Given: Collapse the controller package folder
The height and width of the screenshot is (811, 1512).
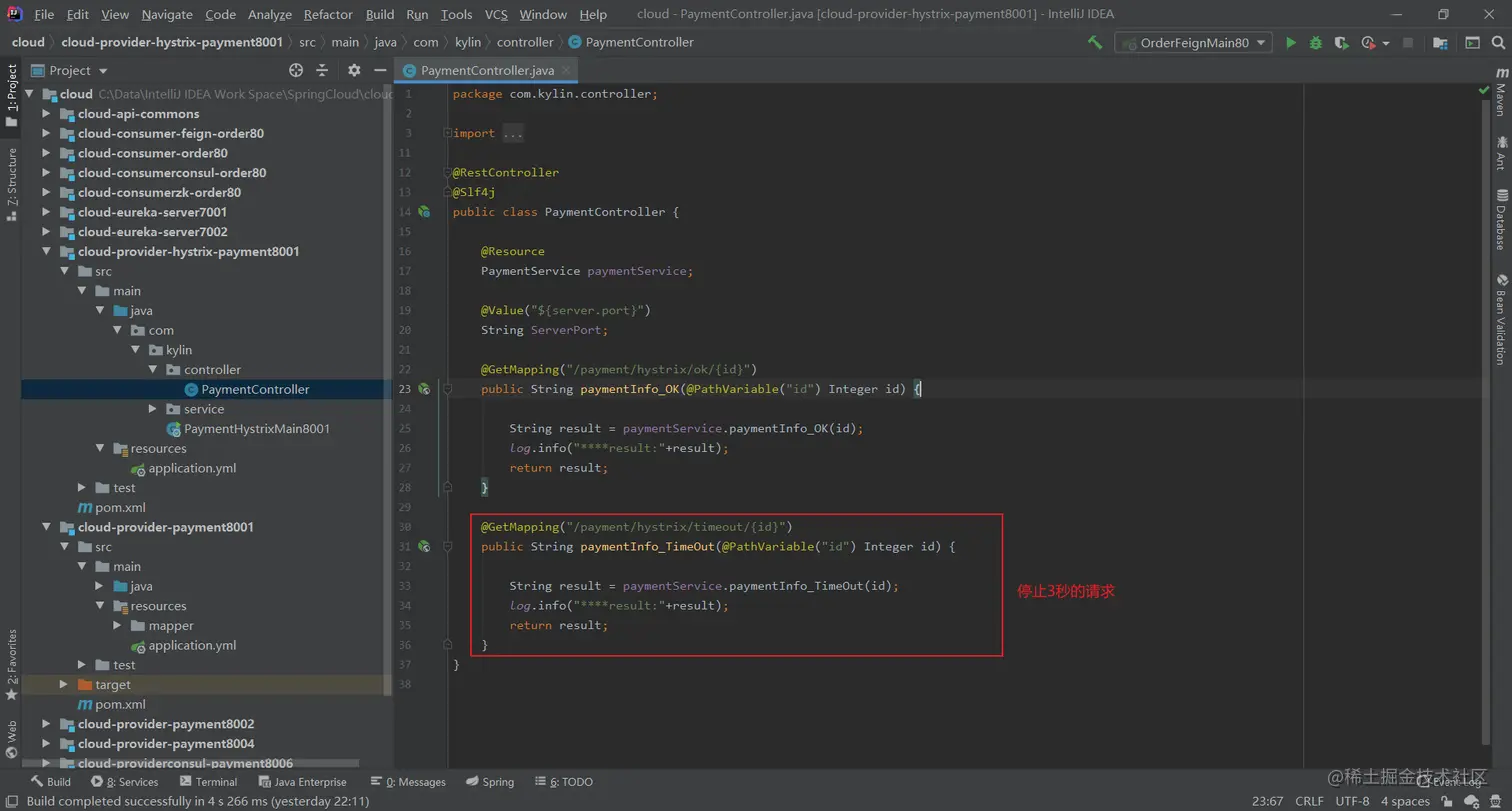Looking at the screenshot, I should 152,370.
